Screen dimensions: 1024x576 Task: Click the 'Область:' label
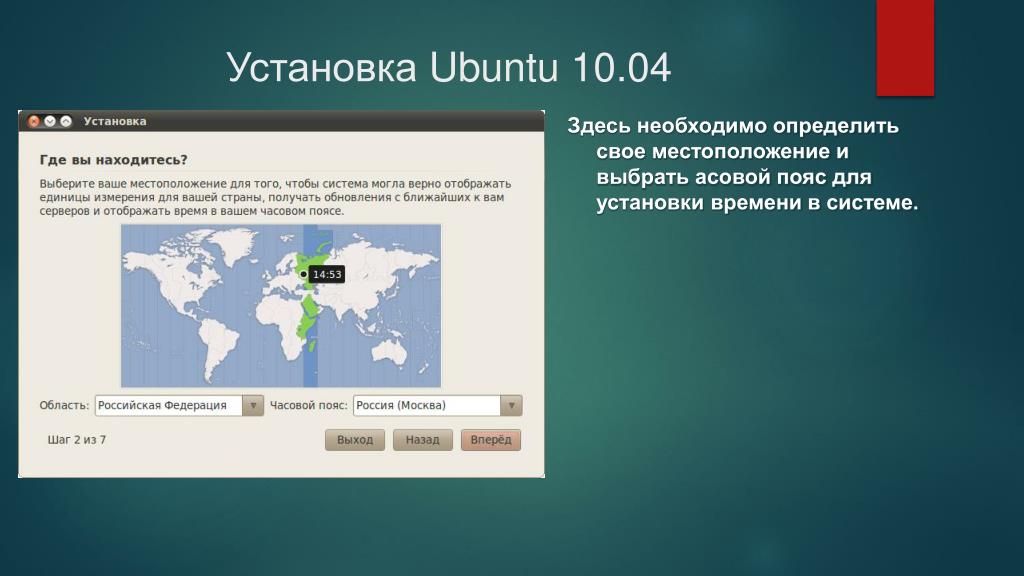click(x=64, y=406)
